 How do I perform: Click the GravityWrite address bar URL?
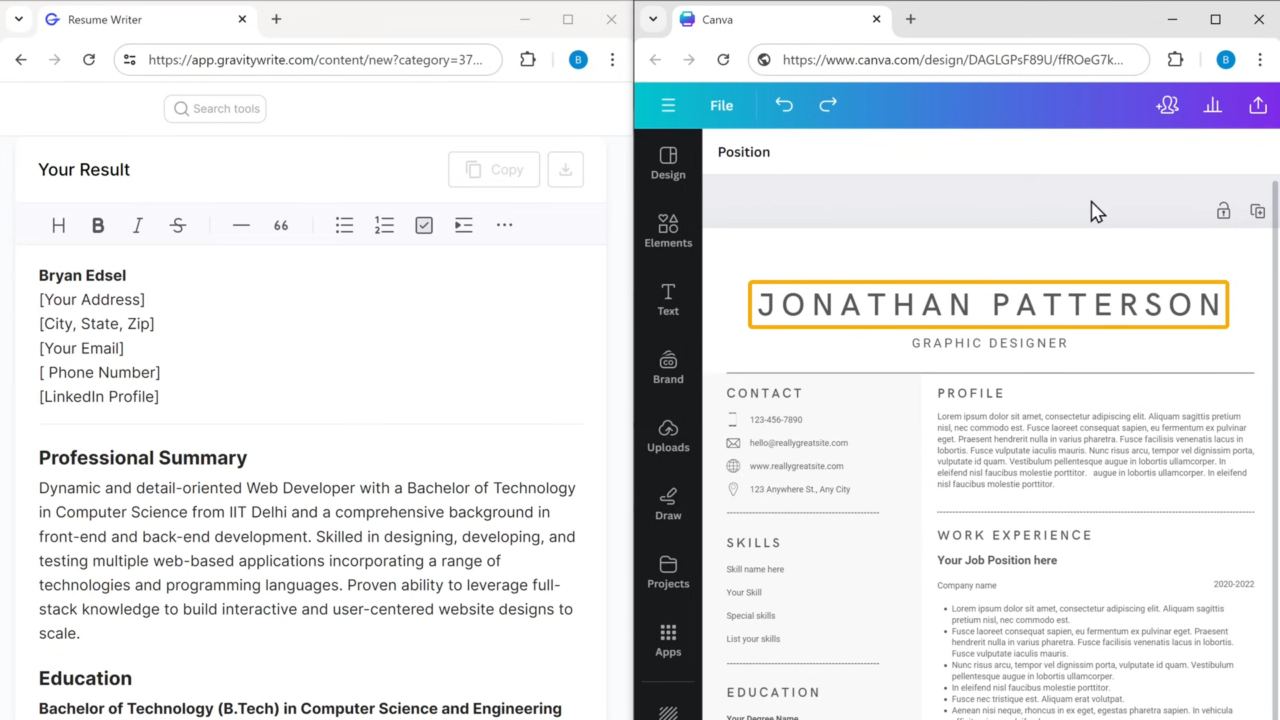315,60
